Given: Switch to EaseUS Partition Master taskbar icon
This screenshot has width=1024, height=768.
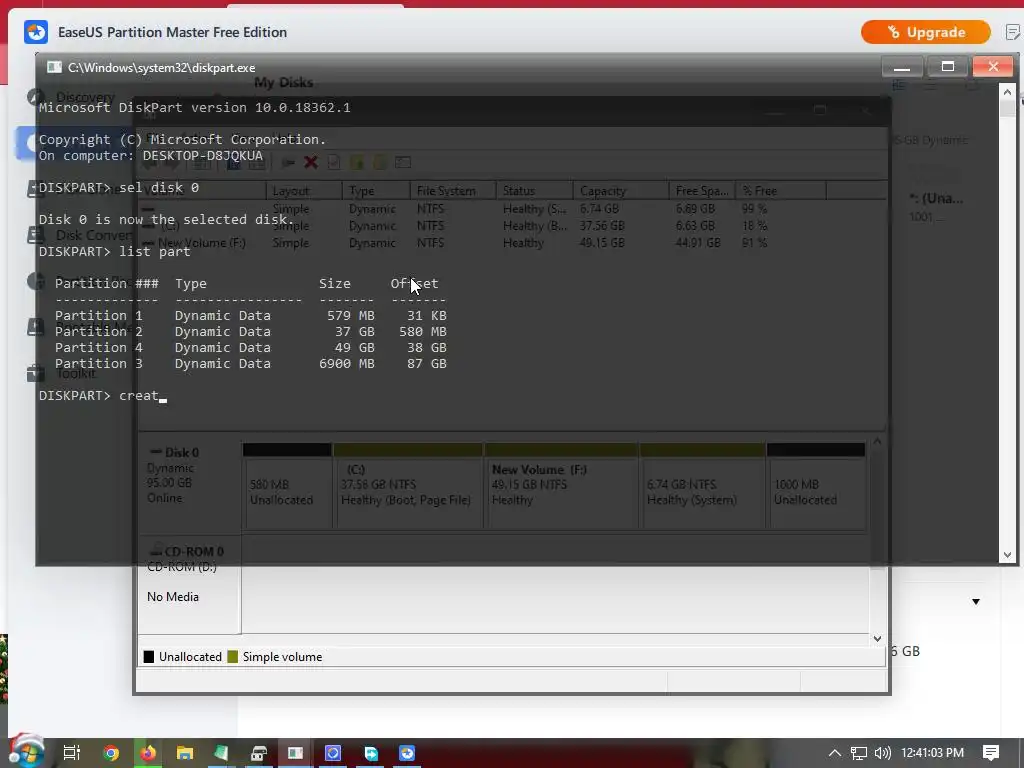Looking at the screenshot, I should 407,753.
